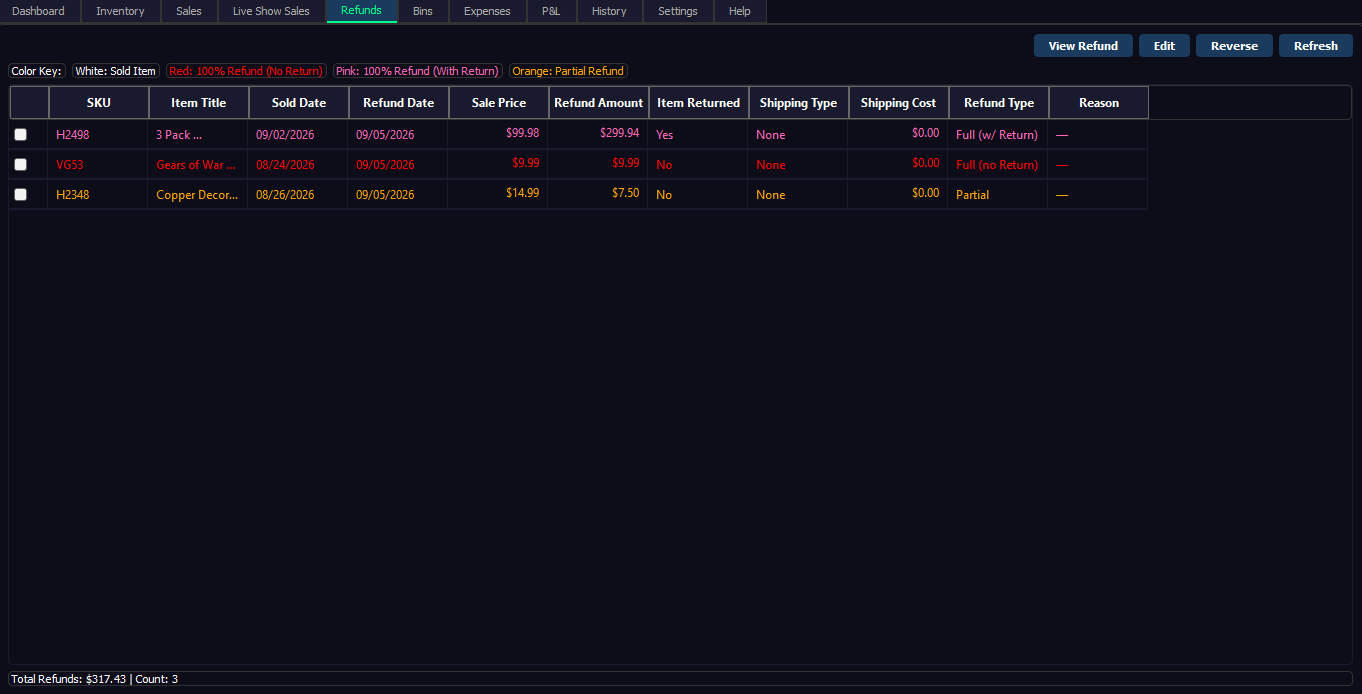Click the pink '100% Refund (With Return)' key

(417, 71)
